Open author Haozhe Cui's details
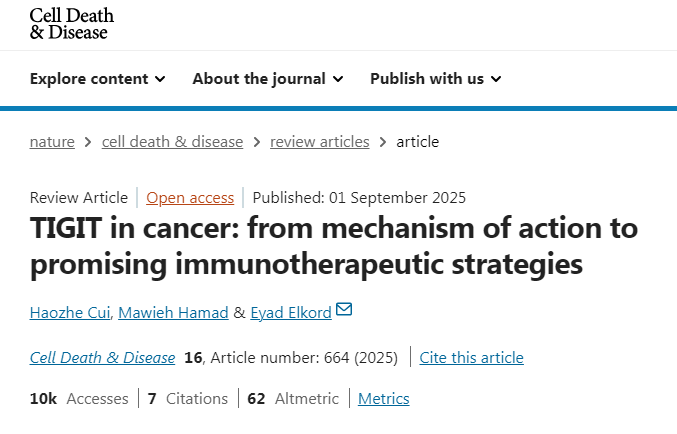The image size is (677, 434). [x=69, y=312]
